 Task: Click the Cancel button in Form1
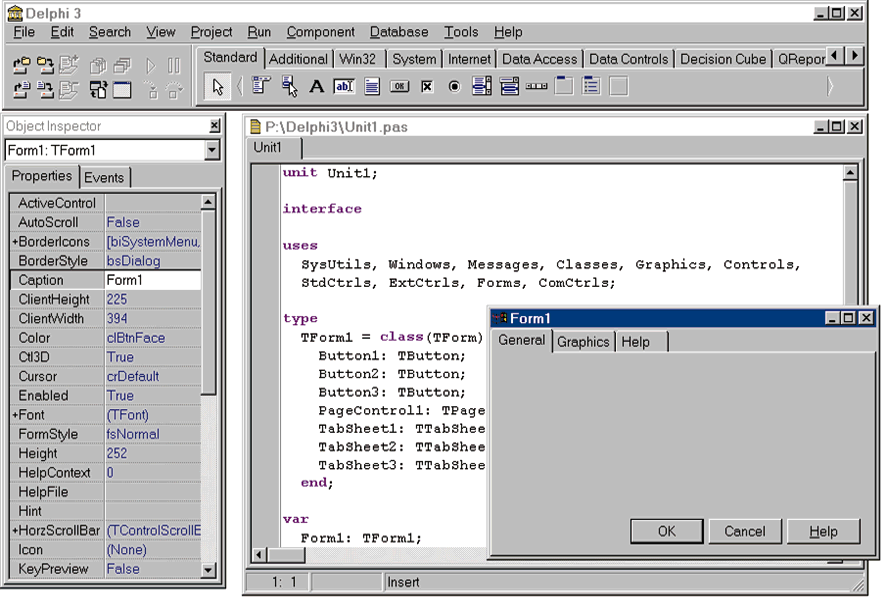(745, 531)
